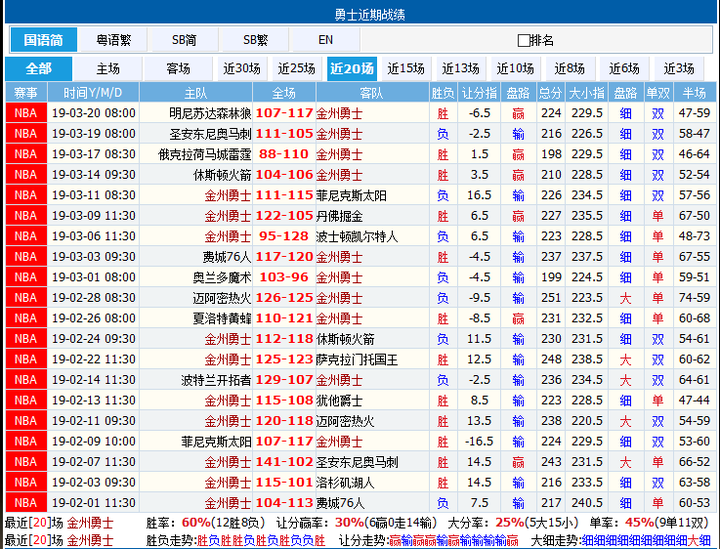This screenshot has width=720, height=549.
Task: Open 波士顿凯尔特人 team link
Action: [x=357, y=236]
